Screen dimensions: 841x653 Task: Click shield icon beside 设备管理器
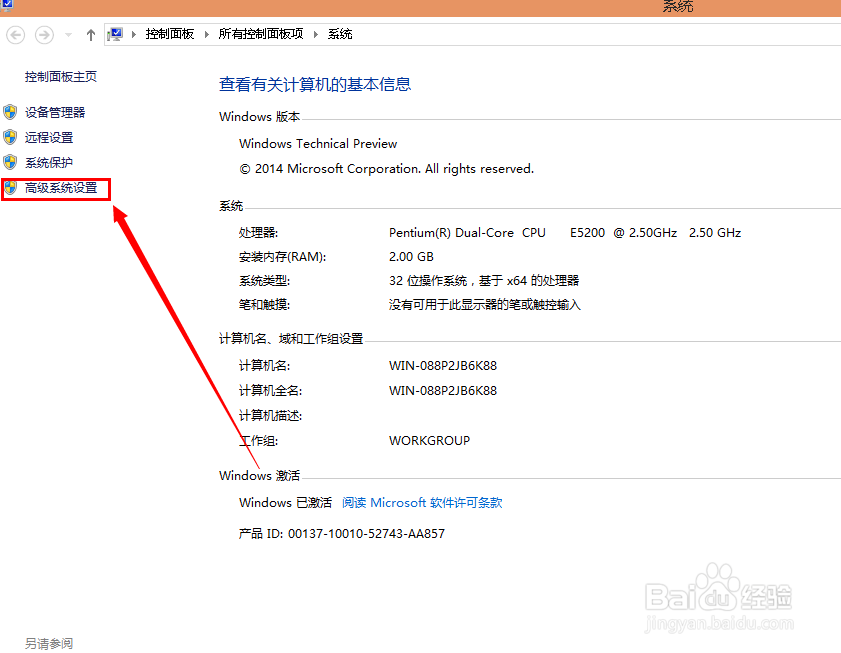pos(10,112)
